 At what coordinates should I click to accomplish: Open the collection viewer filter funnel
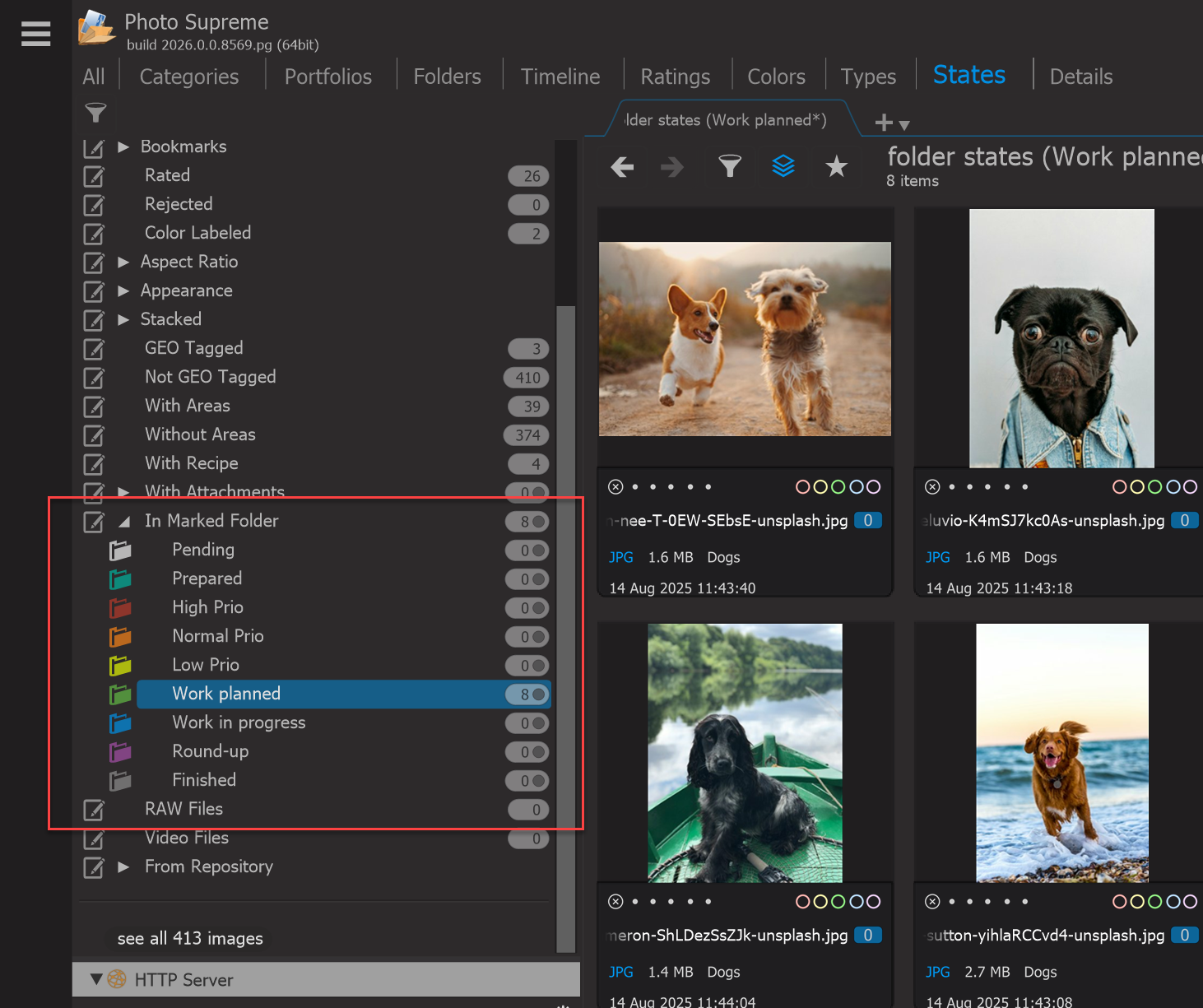pyautogui.click(x=730, y=167)
